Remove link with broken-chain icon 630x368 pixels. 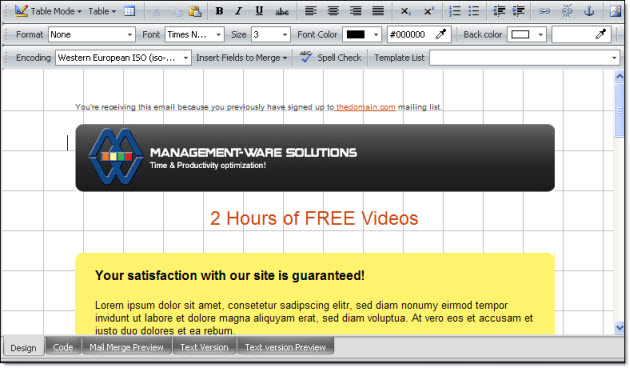tap(567, 11)
